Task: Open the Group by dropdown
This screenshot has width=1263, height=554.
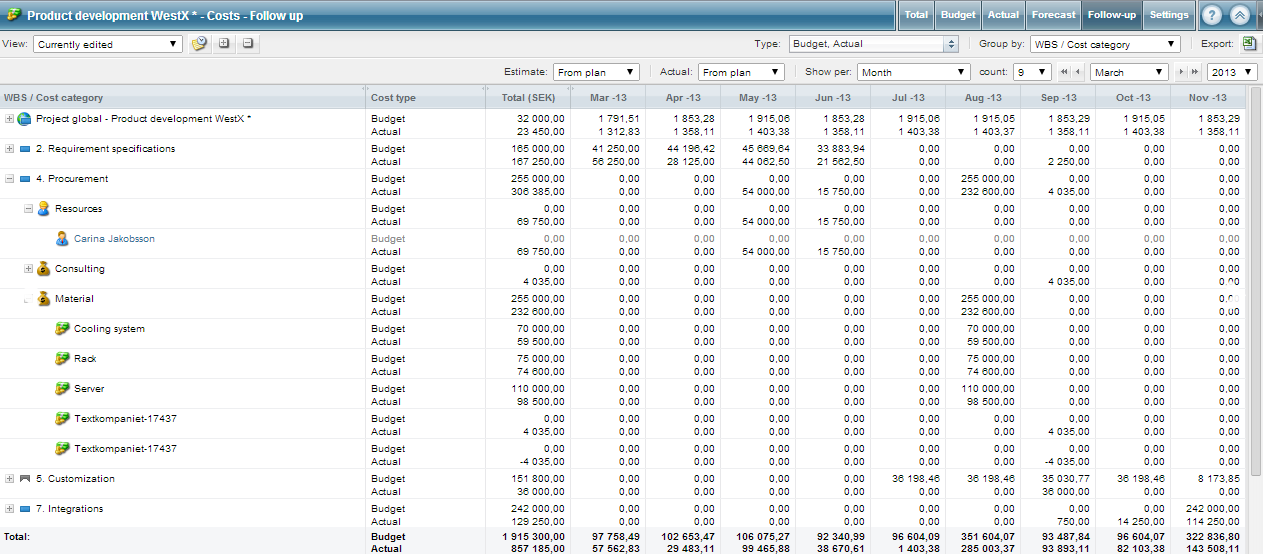Action: pos(1105,44)
